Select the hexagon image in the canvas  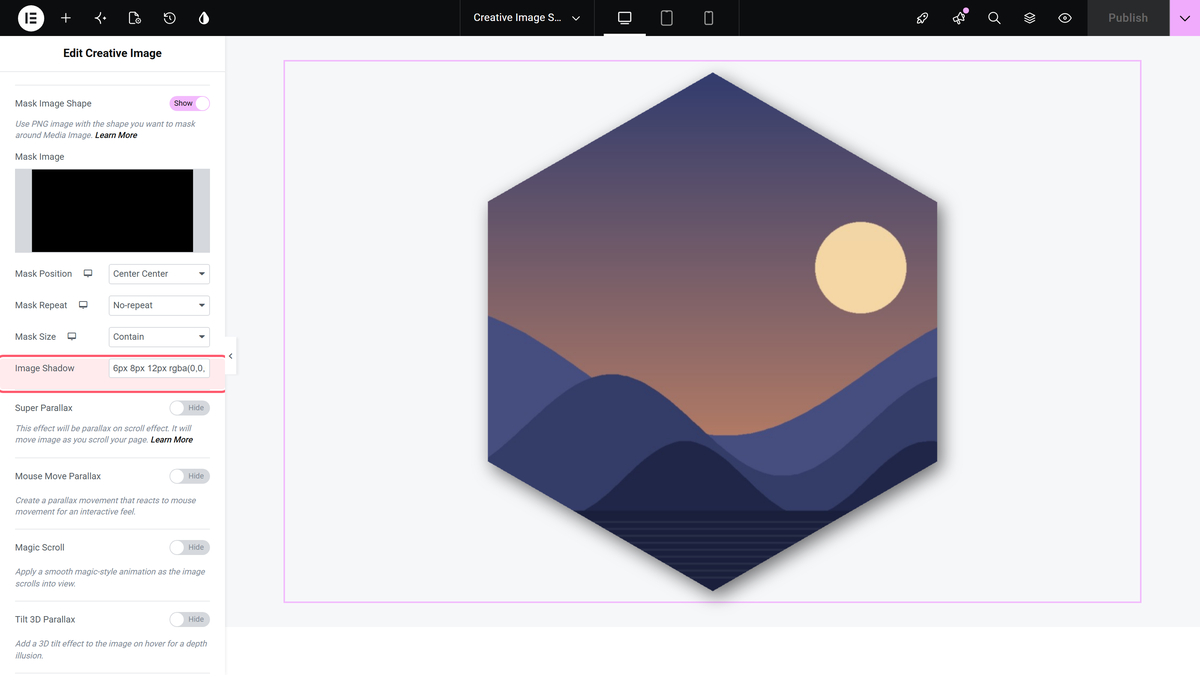click(712, 331)
